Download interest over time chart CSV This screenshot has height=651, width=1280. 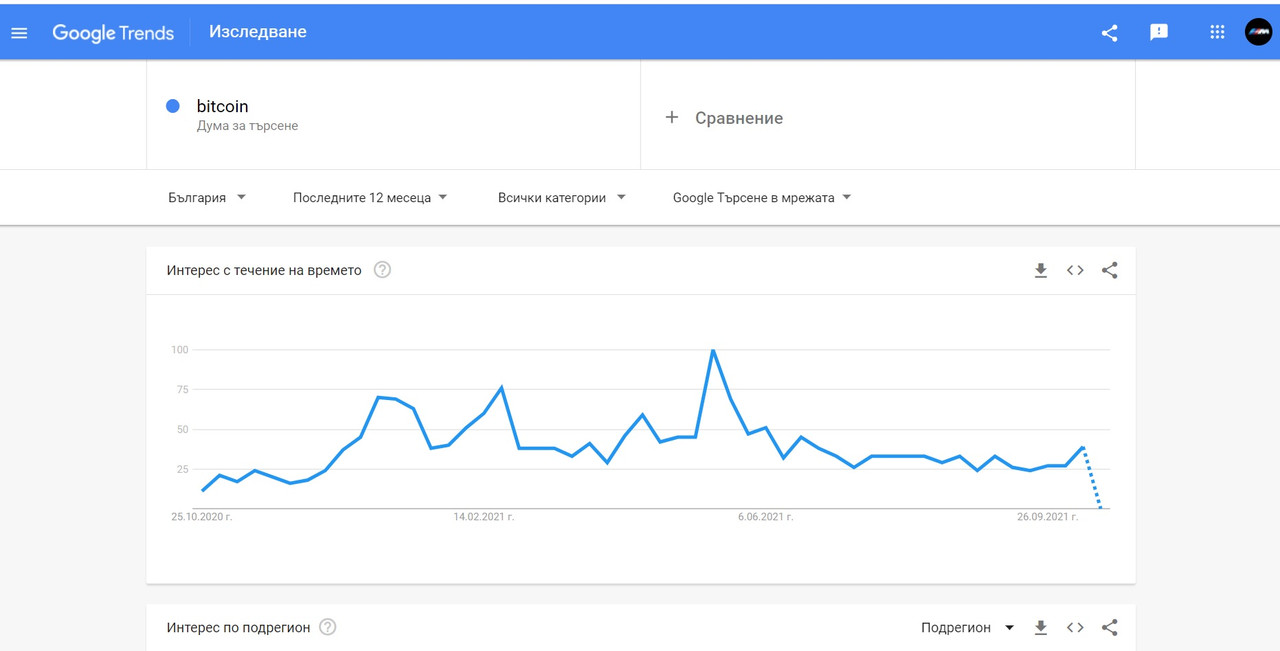pos(1041,270)
